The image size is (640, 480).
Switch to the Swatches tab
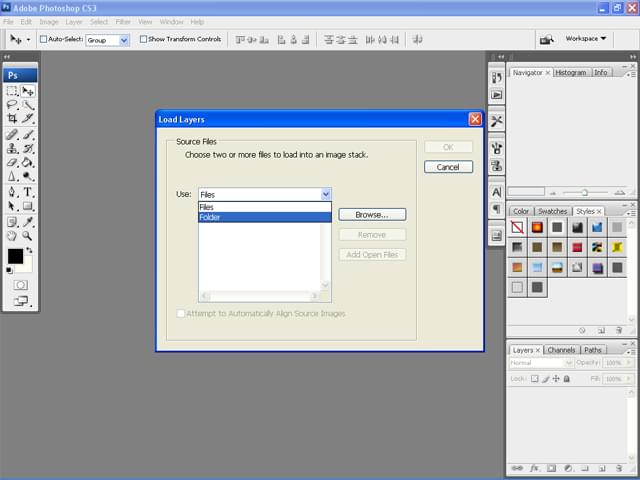552,211
